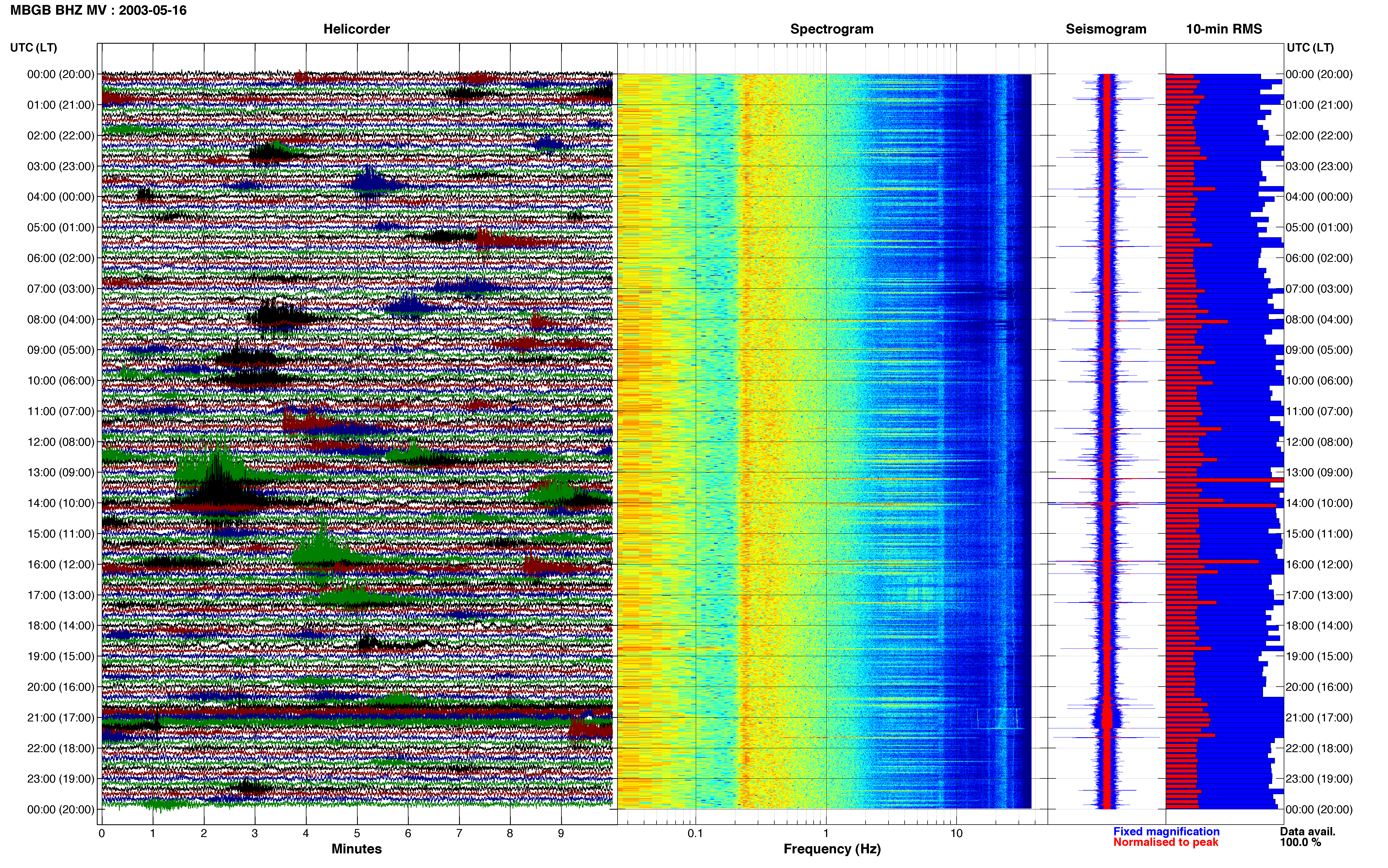Click right time label '04:00 (00:00)'
The image size is (1388, 868).
tap(1319, 196)
